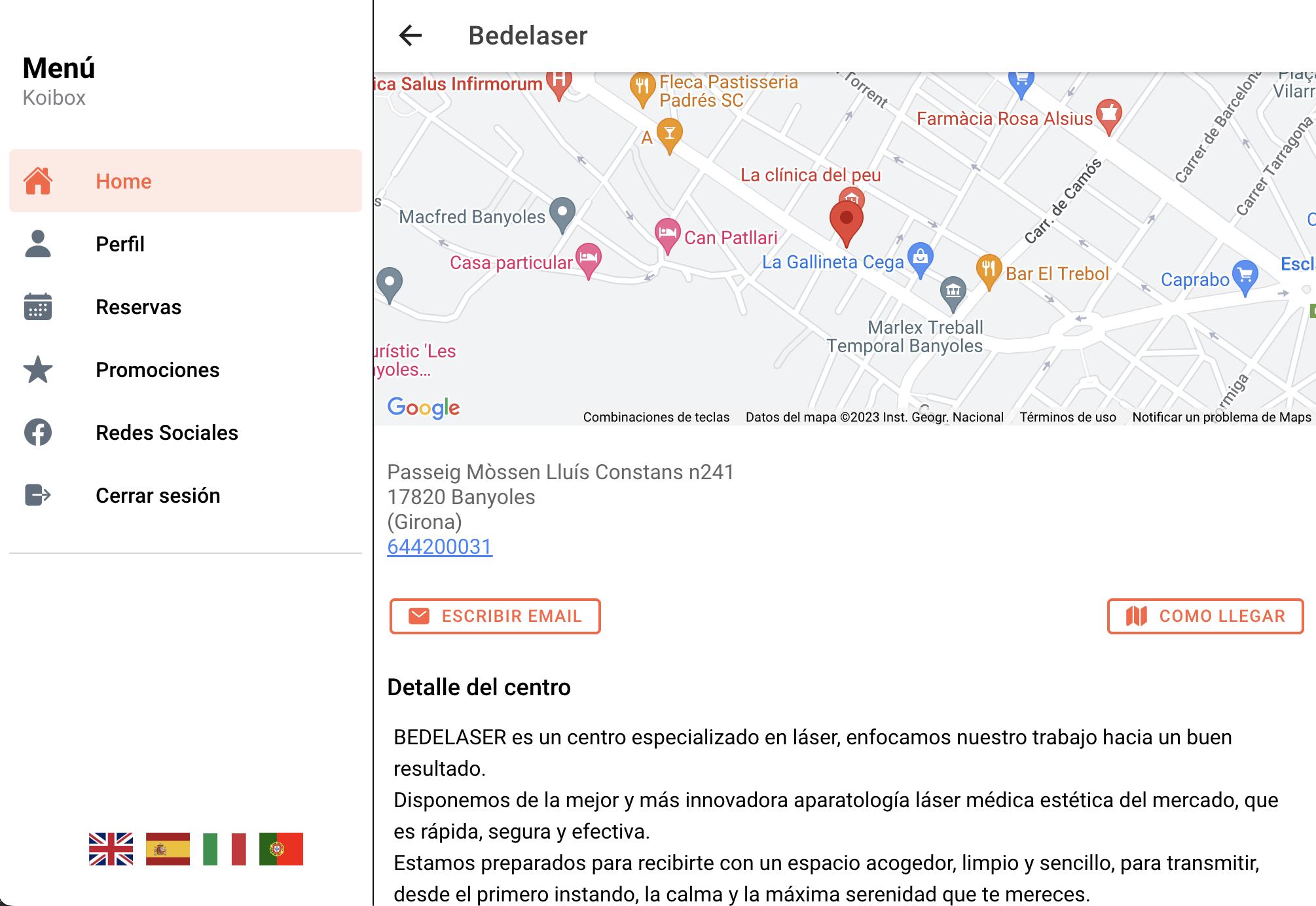Click Notificar un problema de Maps

[1222, 417]
